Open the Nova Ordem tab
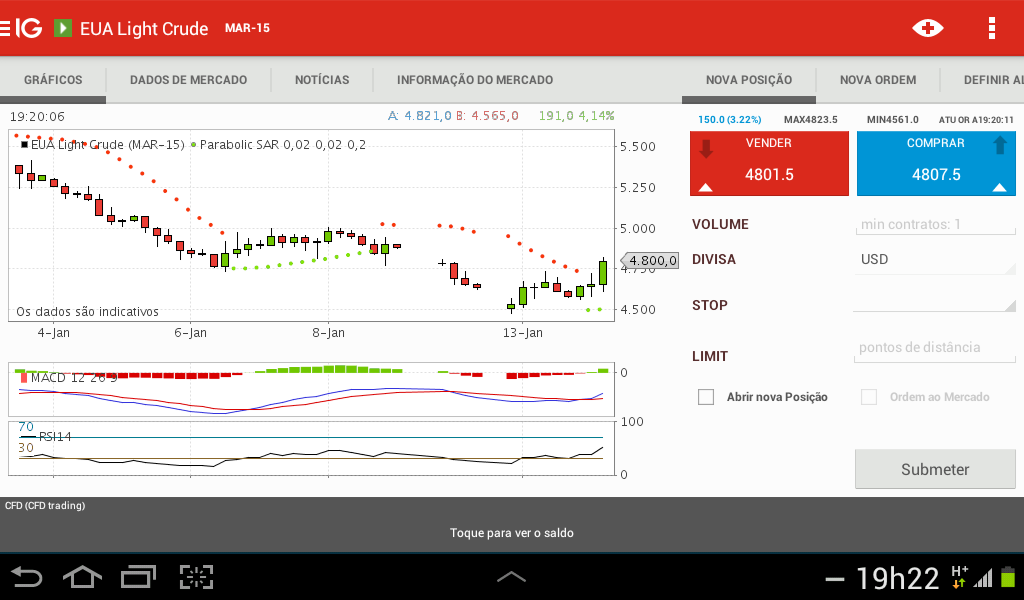 tap(877, 80)
